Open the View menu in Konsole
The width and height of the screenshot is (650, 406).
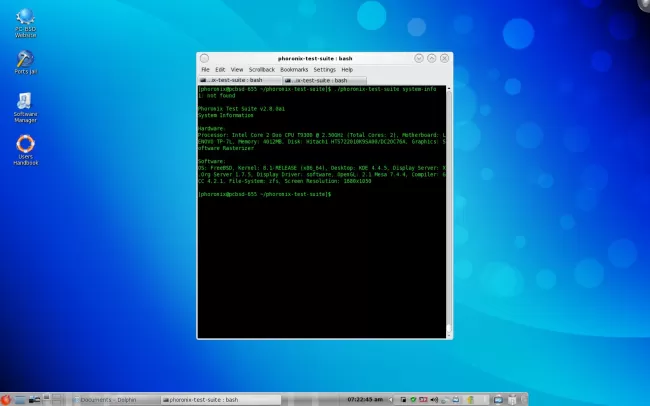pos(237,70)
